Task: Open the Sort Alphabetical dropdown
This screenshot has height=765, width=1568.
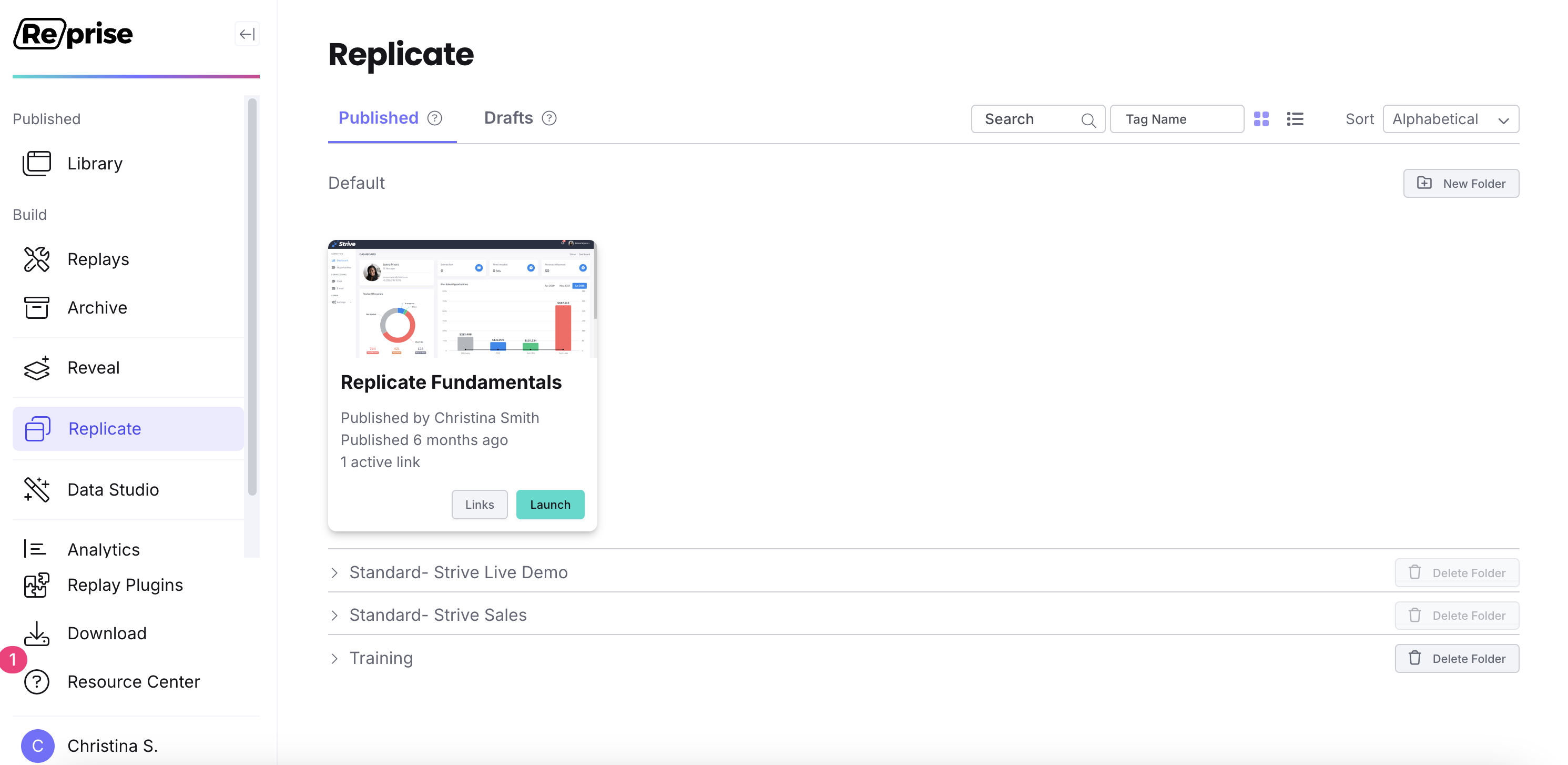Action: click(1451, 119)
